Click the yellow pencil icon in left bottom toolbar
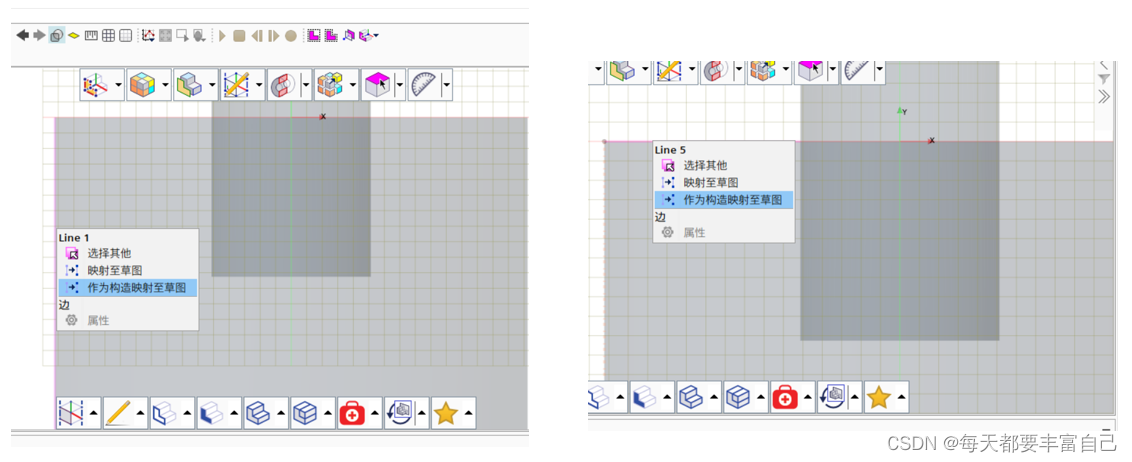1132x462 pixels. [x=118, y=413]
